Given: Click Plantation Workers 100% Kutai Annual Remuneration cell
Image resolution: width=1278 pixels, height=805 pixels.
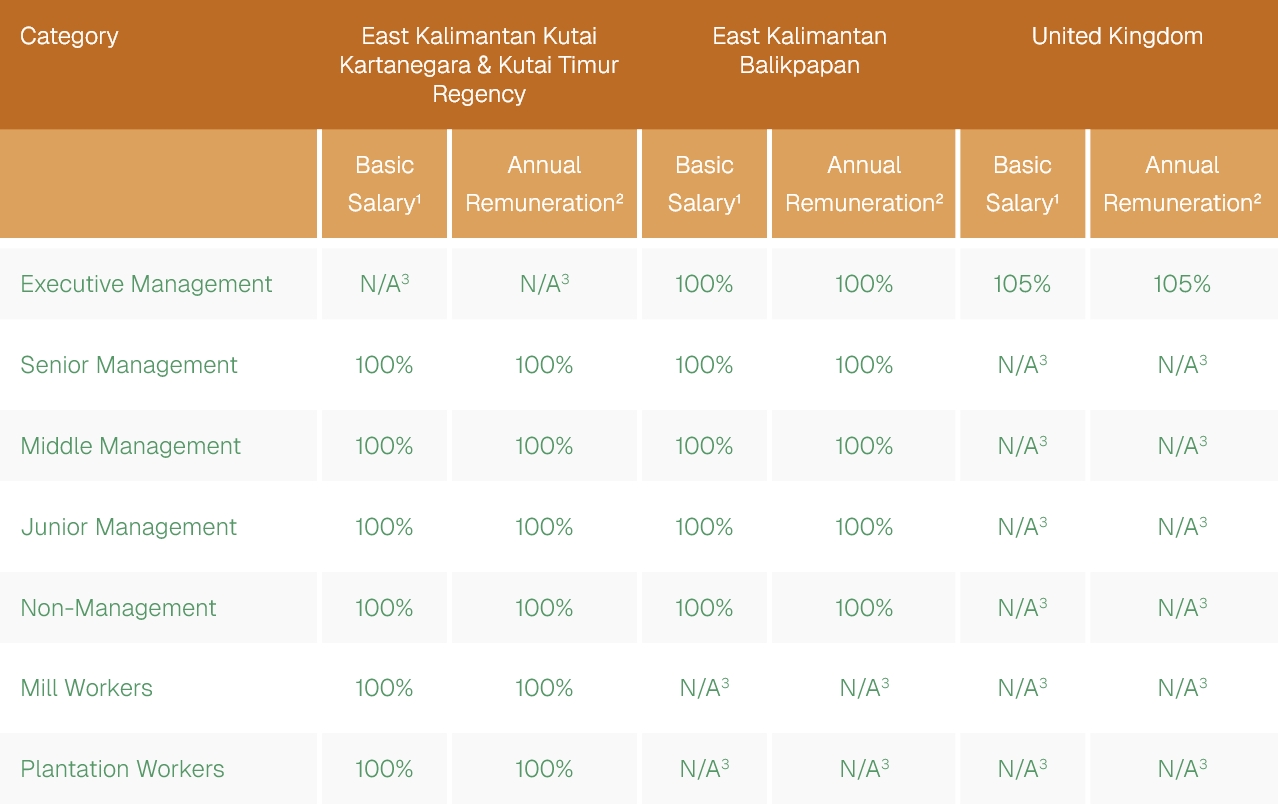Looking at the screenshot, I should click(x=544, y=769).
